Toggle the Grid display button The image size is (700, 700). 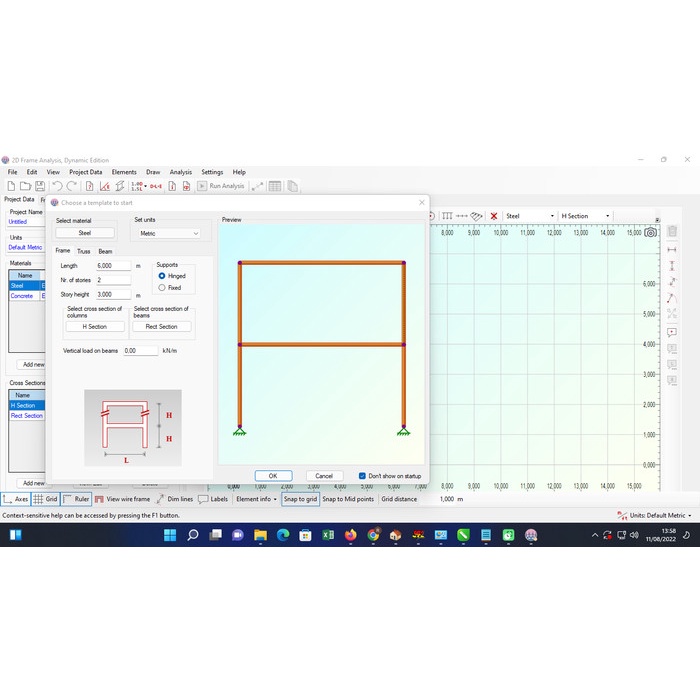click(x=46, y=499)
